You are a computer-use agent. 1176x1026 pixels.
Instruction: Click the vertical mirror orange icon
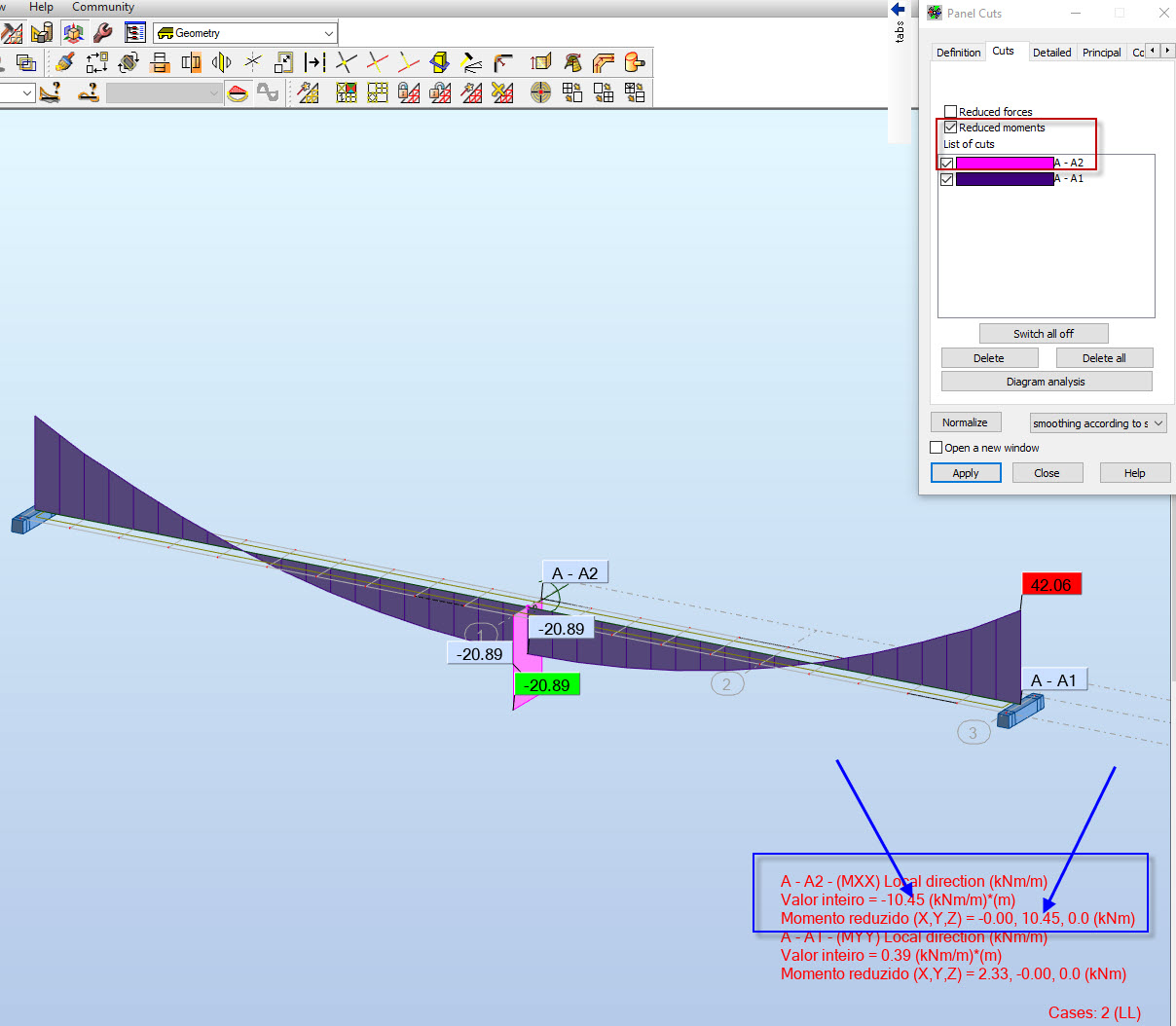tap(191, 63)
